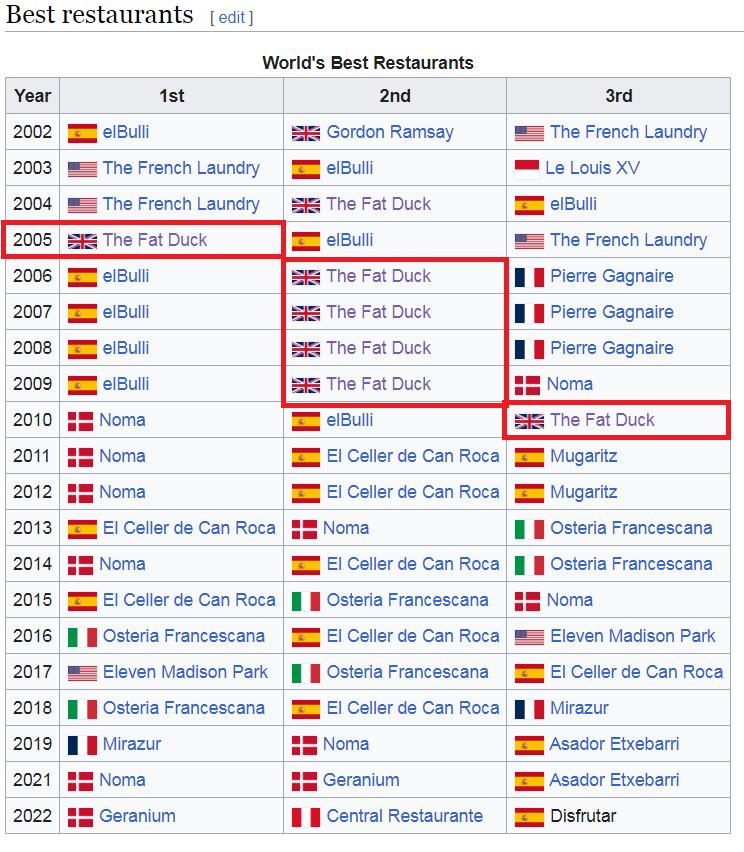Image resolution: width=744 pixels, height=852 pixels.
Task: Select the Disfrutar text in 2022 row
Action: coord(583,816)
